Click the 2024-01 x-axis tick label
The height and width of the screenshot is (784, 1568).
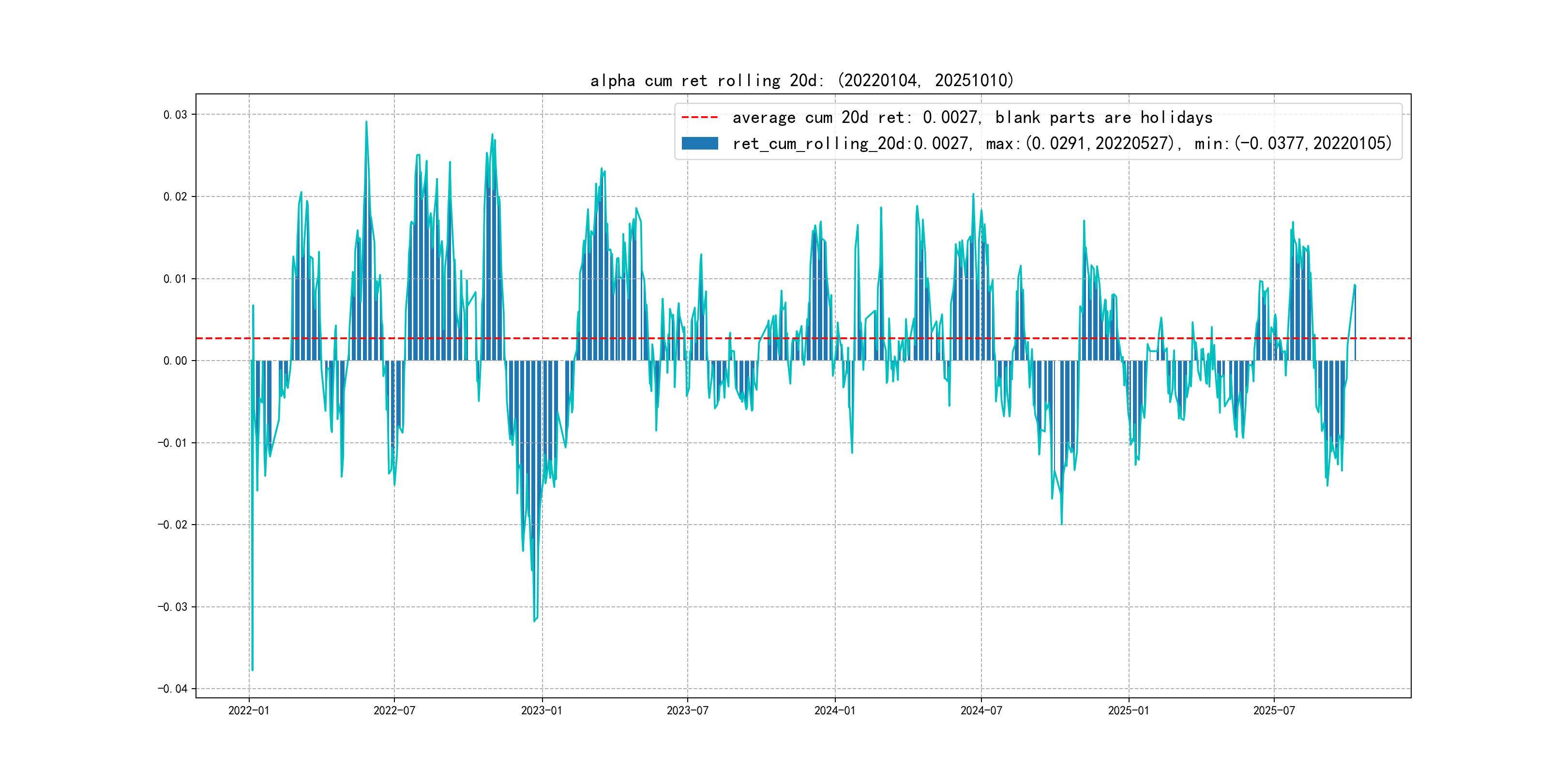[834, 710]
